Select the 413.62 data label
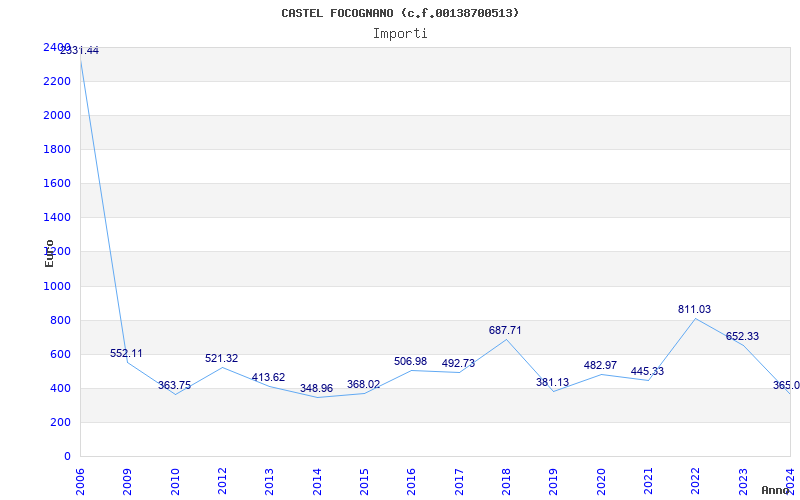This screenshot has width=800, height=500. click(268, 377)
